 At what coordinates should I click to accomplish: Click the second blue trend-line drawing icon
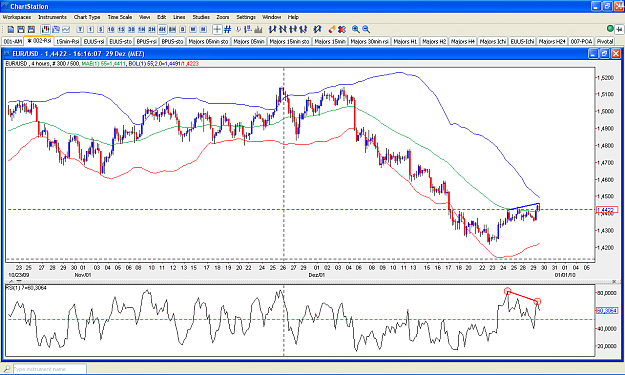(x=283, y=29)
